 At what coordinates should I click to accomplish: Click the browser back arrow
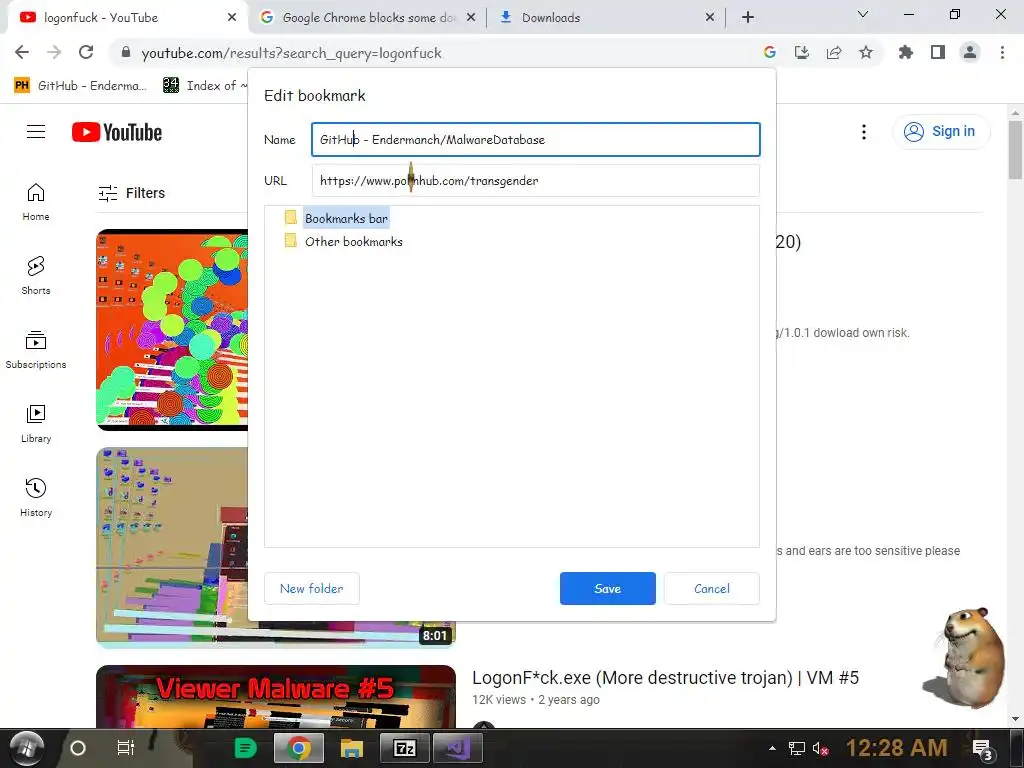(22, 52)
